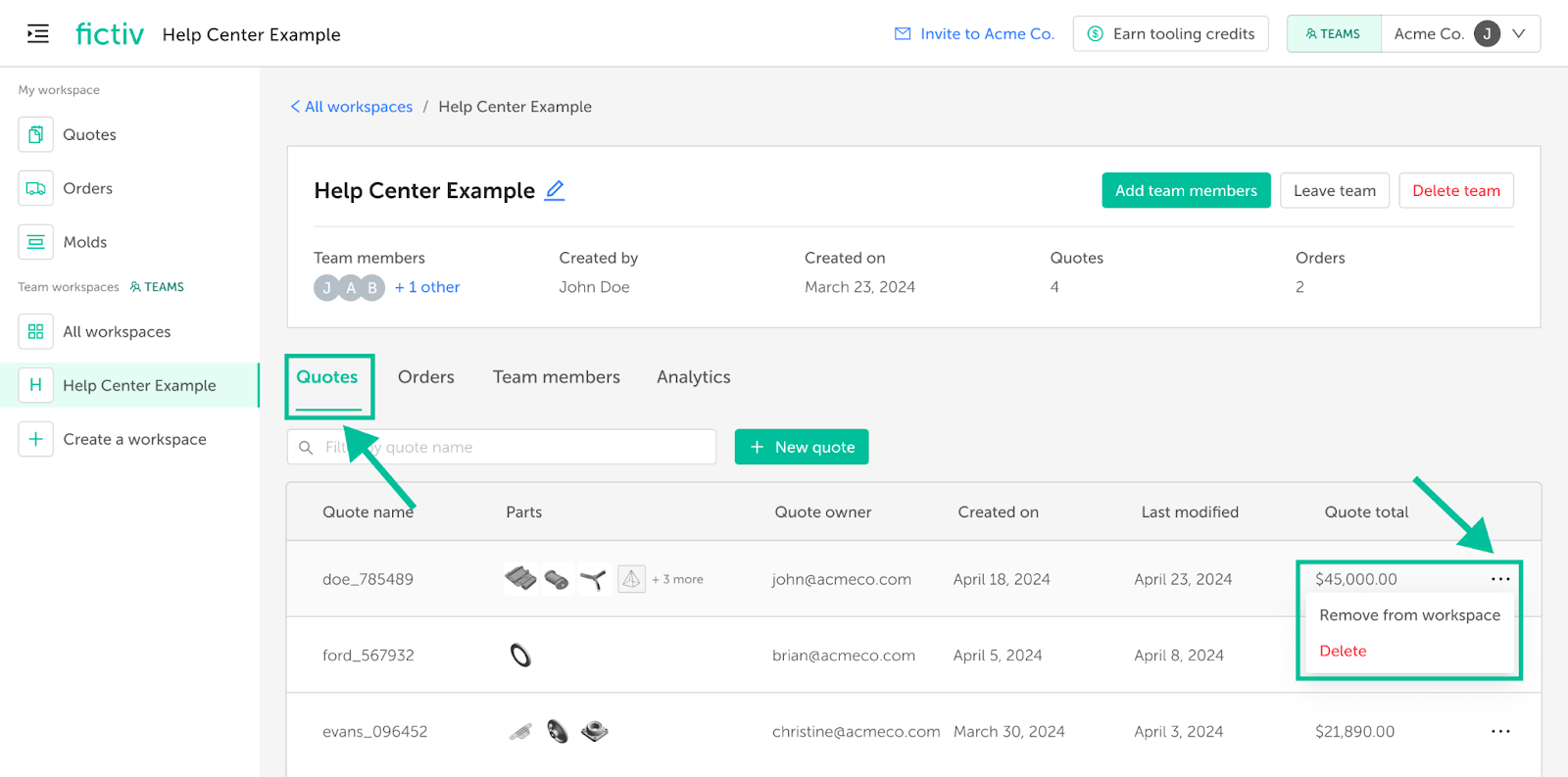The height and width of the screenshot is (777, 1568).
Task: Click third part thumbnail in evans_096452 row
Action: (594, 731)
